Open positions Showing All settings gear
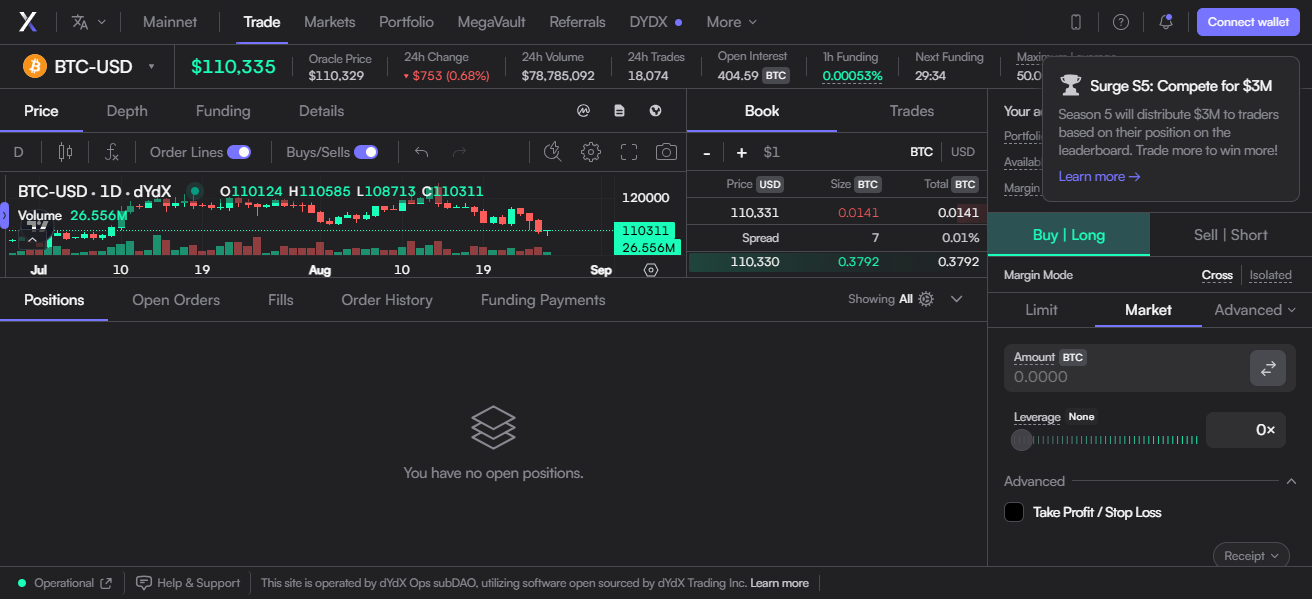This screenshot has width=1312, height=599. pos(926,299)
